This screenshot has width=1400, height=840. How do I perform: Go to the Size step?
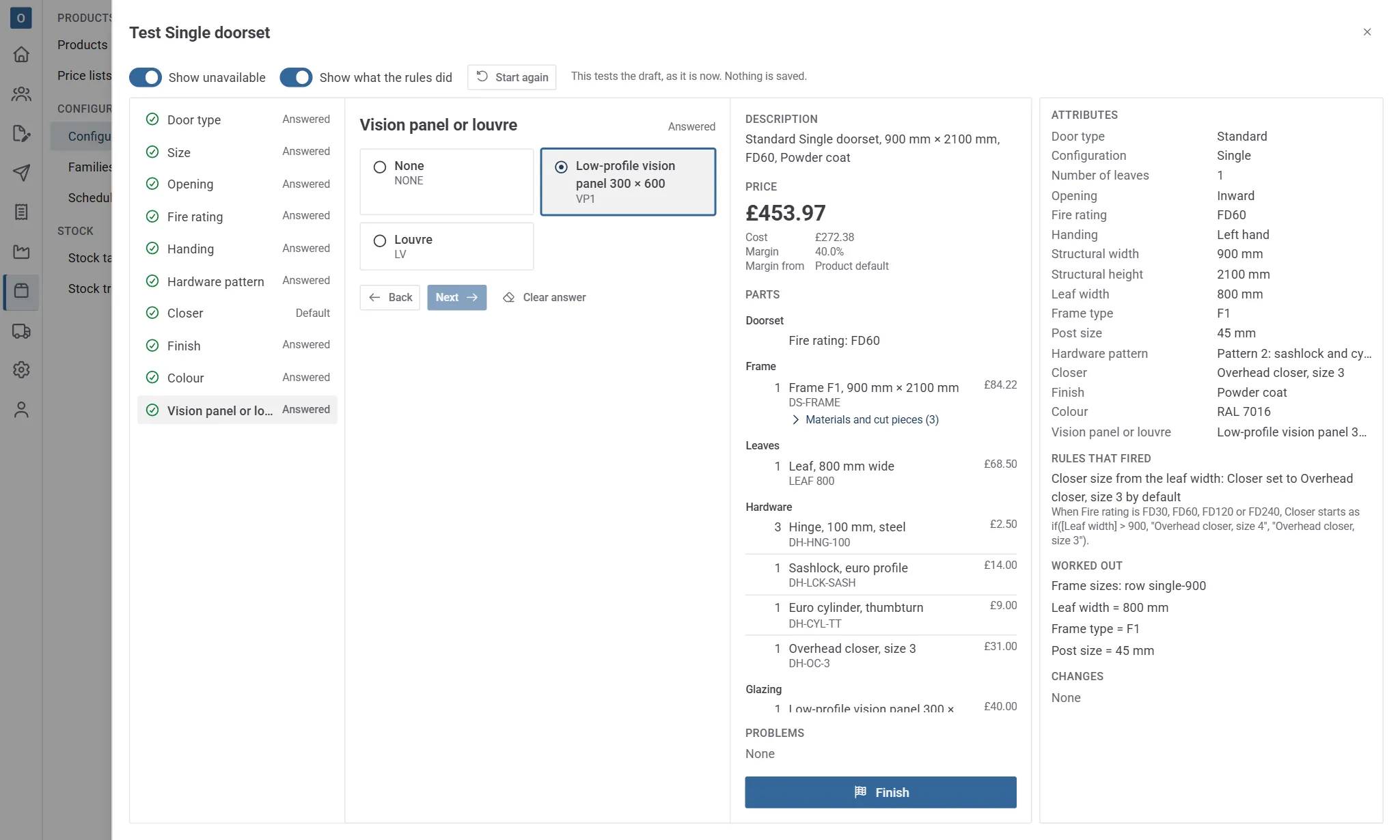[237, 152]
